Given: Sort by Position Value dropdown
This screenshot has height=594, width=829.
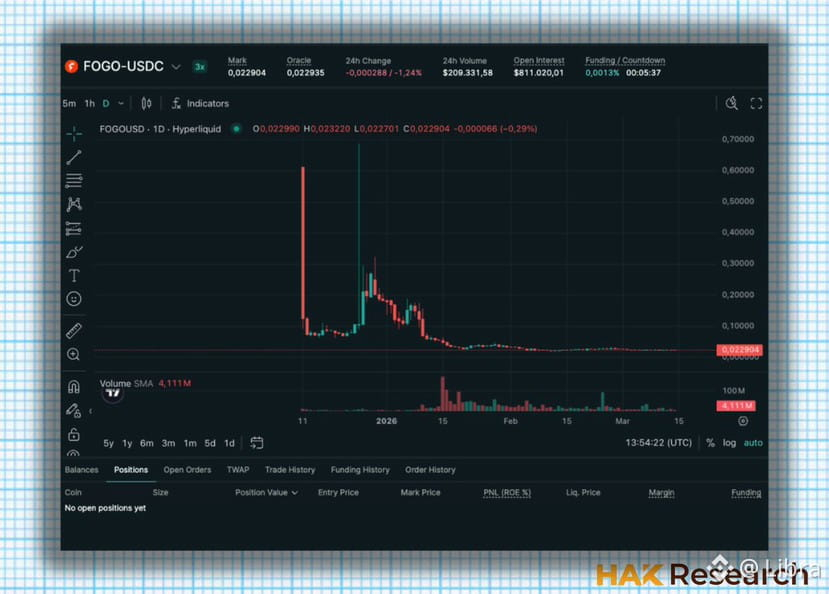Looking at the screenshot, I should pos(266,493).
